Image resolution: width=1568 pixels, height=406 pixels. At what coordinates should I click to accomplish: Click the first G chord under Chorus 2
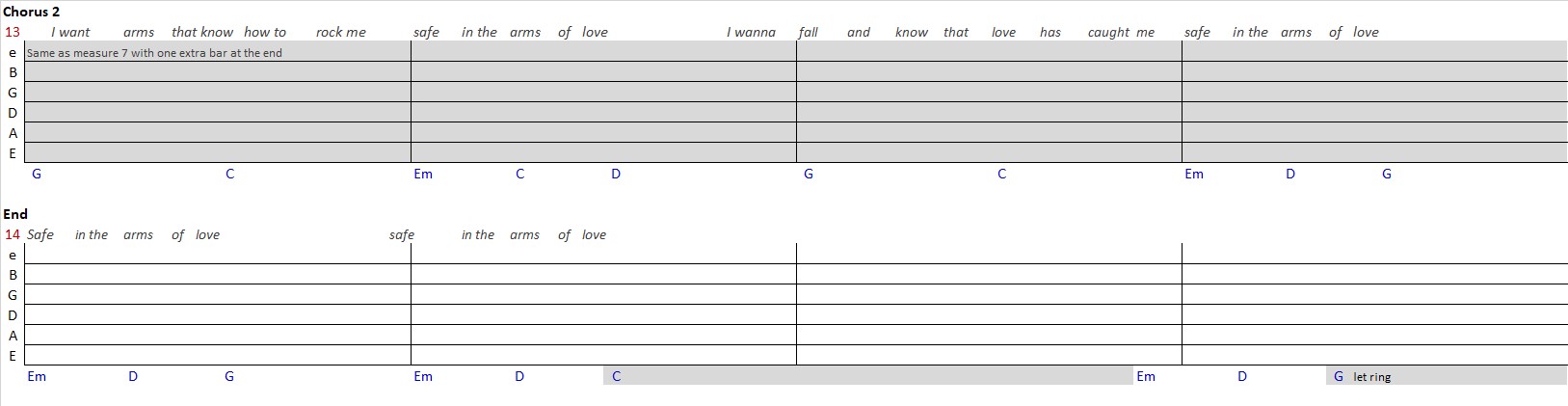click(x=37, y=174)
